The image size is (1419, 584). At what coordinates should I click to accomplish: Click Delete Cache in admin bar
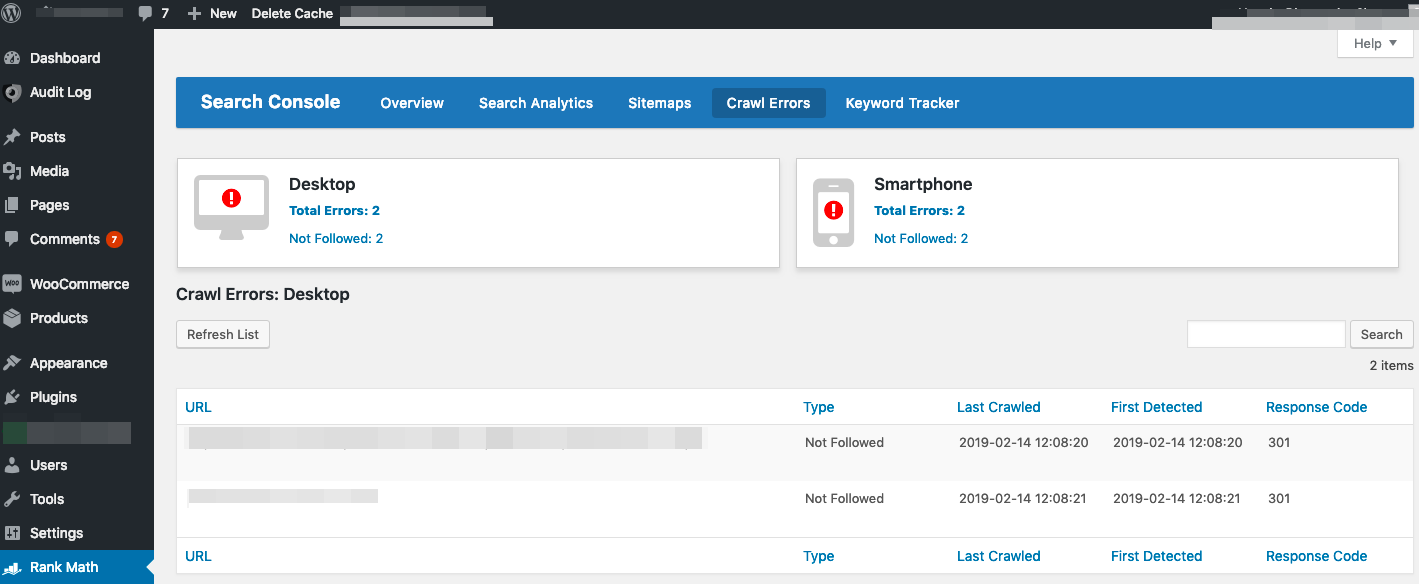(292, 14)
